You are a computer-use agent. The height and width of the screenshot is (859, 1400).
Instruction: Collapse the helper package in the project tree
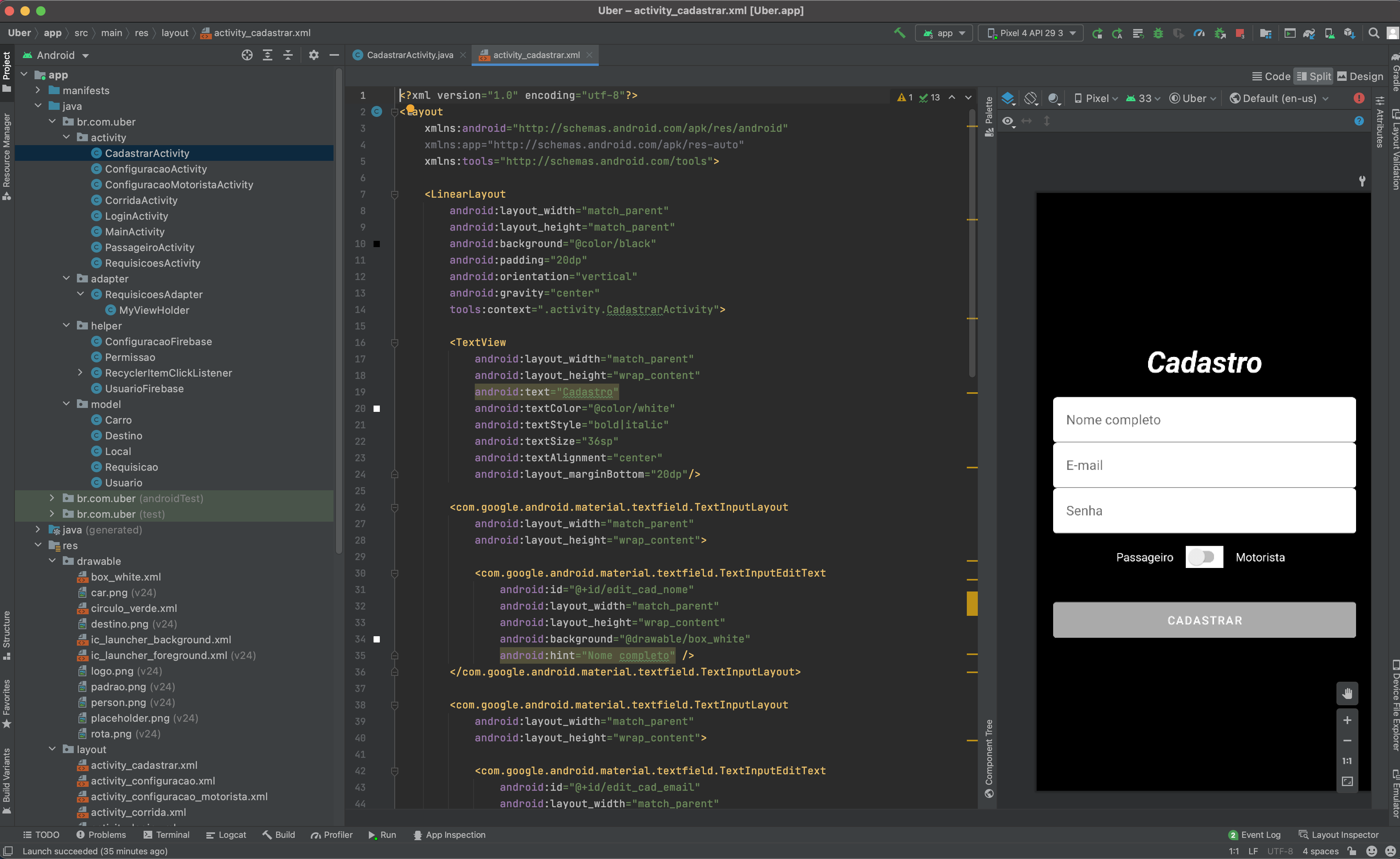coord(66,326)
